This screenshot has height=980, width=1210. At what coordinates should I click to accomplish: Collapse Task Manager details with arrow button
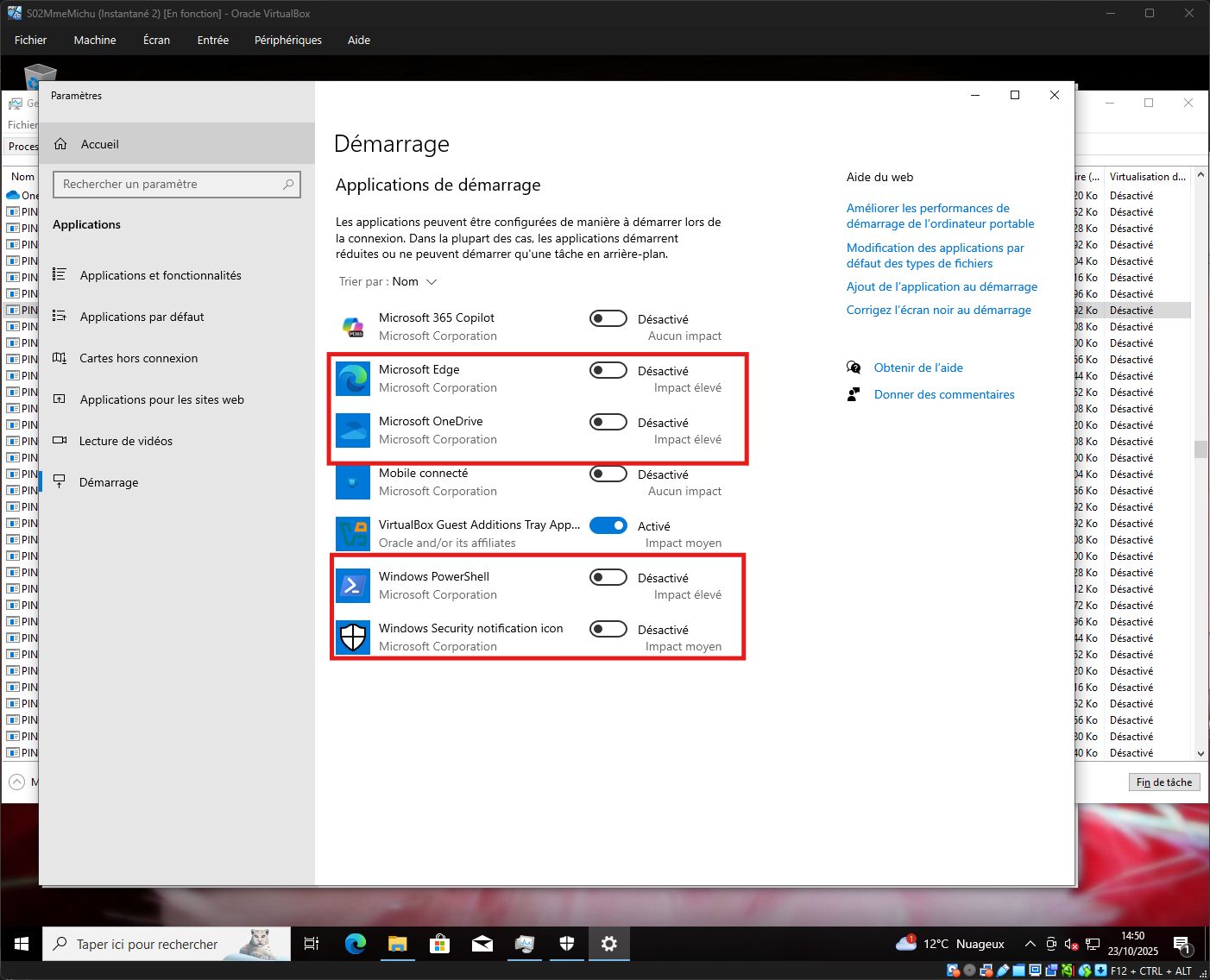point(17,782)
